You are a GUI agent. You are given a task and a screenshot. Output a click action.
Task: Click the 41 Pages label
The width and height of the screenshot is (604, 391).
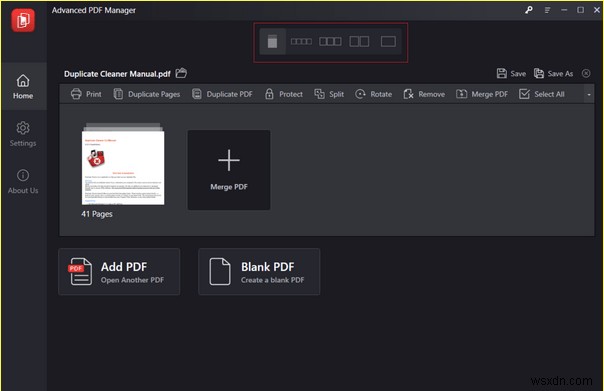click(97, 214)
